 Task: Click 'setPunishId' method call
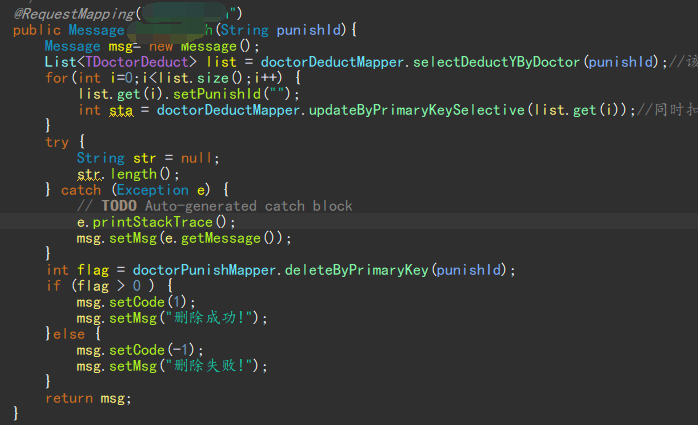pos(217,94)
